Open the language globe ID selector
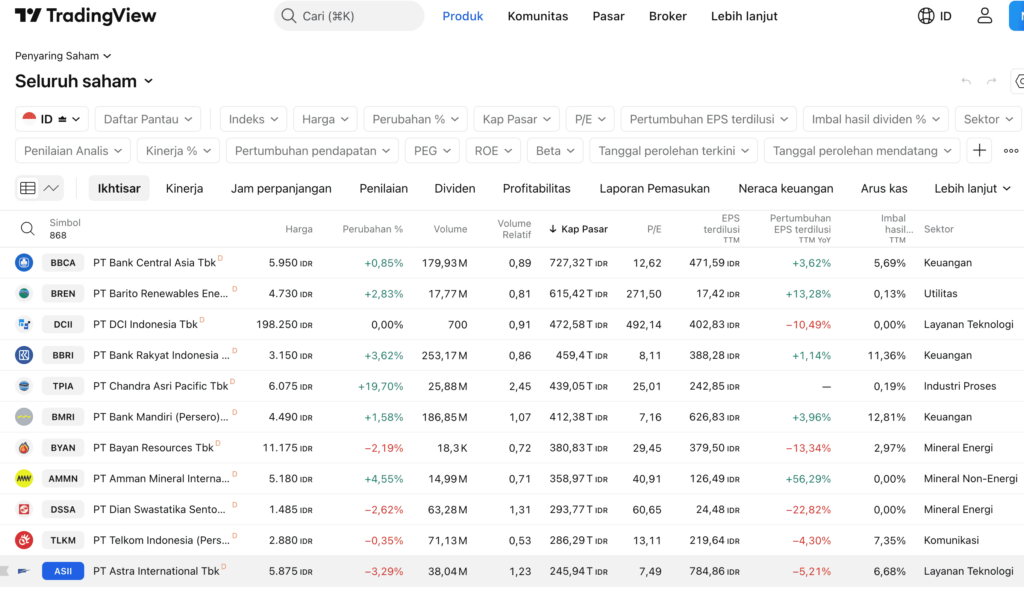 [935, 16]
